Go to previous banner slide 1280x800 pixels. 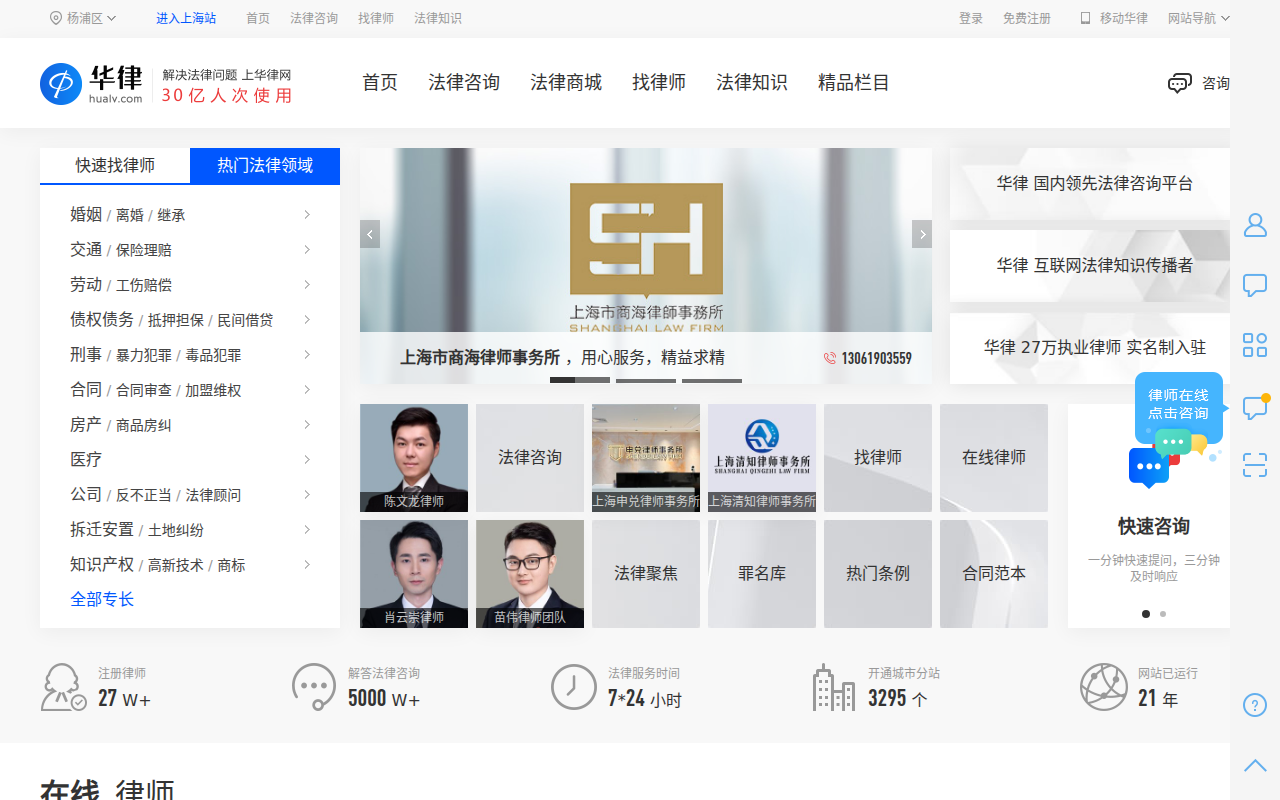point(370,234)
